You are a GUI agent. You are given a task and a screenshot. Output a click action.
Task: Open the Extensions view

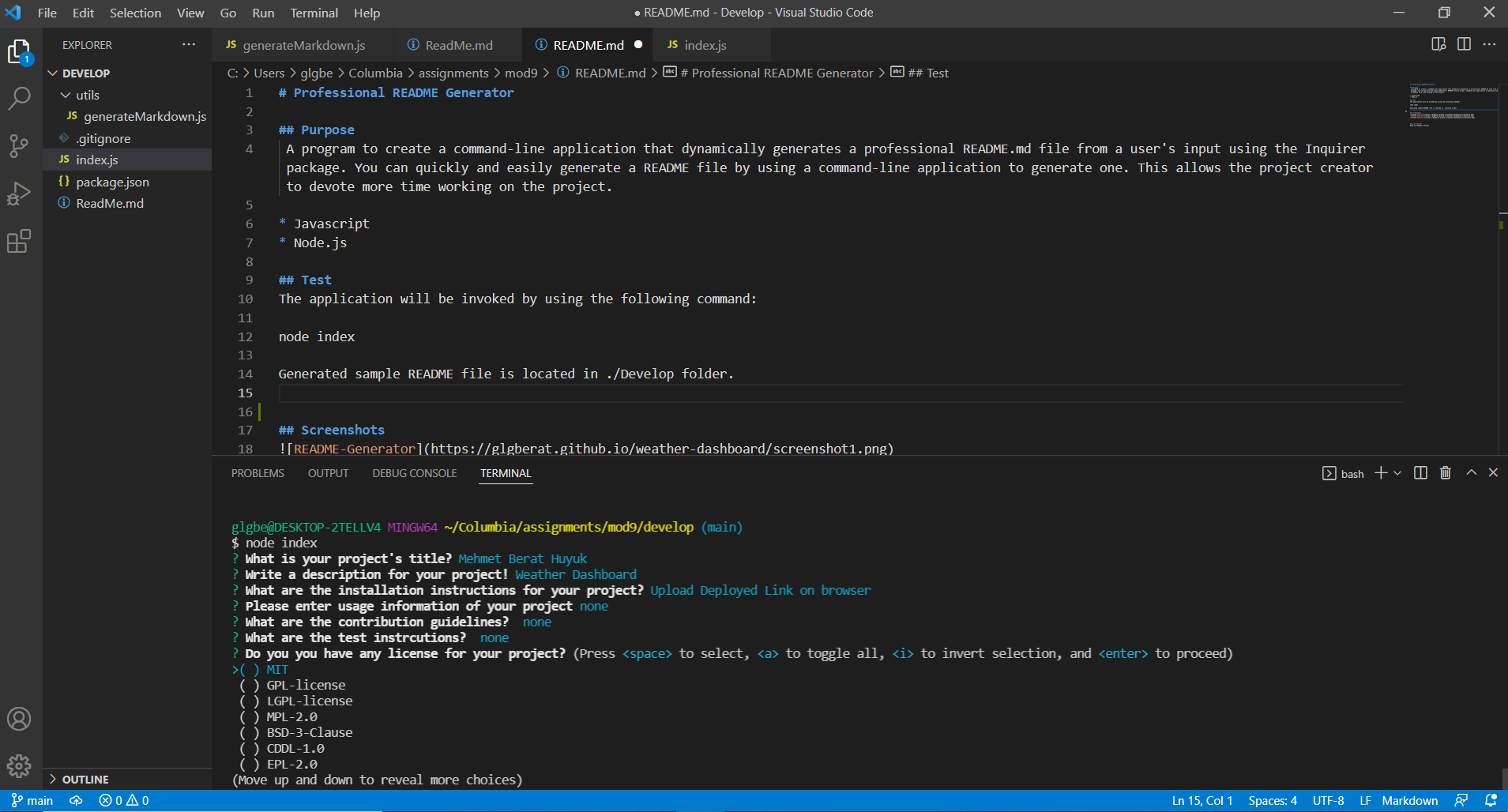point(19,241)
